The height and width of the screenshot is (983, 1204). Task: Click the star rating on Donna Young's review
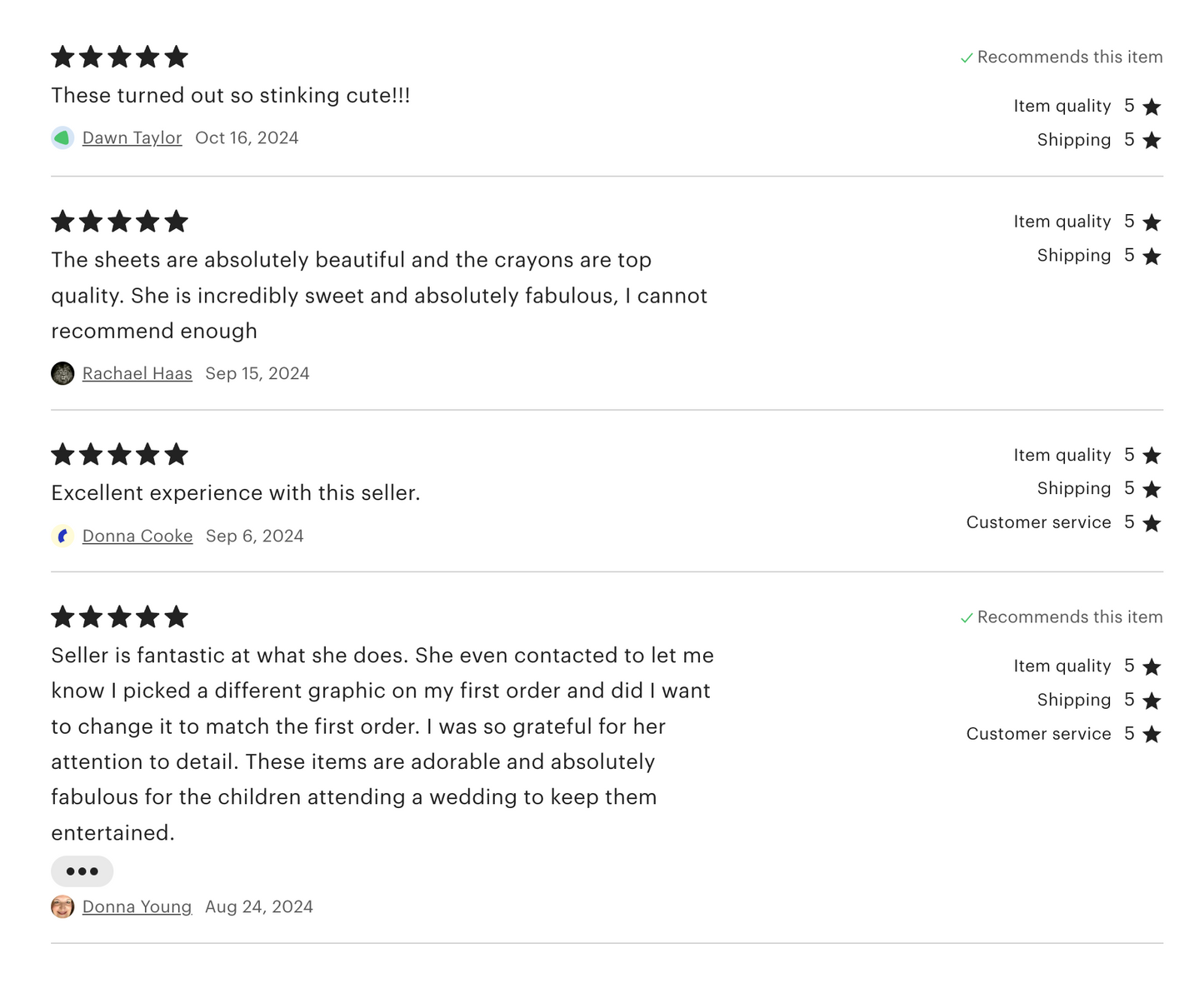[x=119, y=617]
